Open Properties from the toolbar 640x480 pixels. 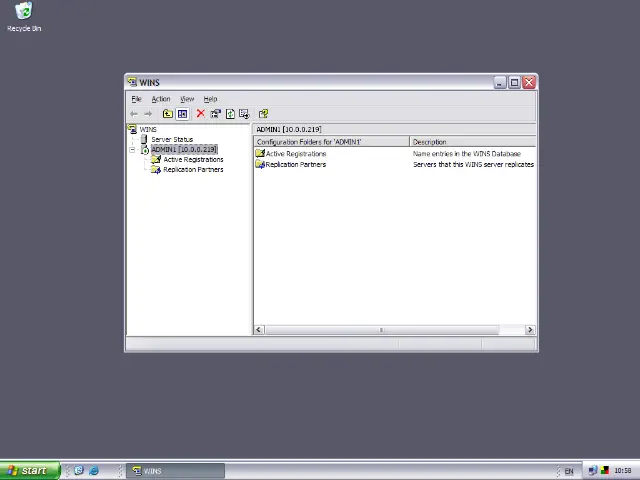pyautogui.click(x=216, y=114)
